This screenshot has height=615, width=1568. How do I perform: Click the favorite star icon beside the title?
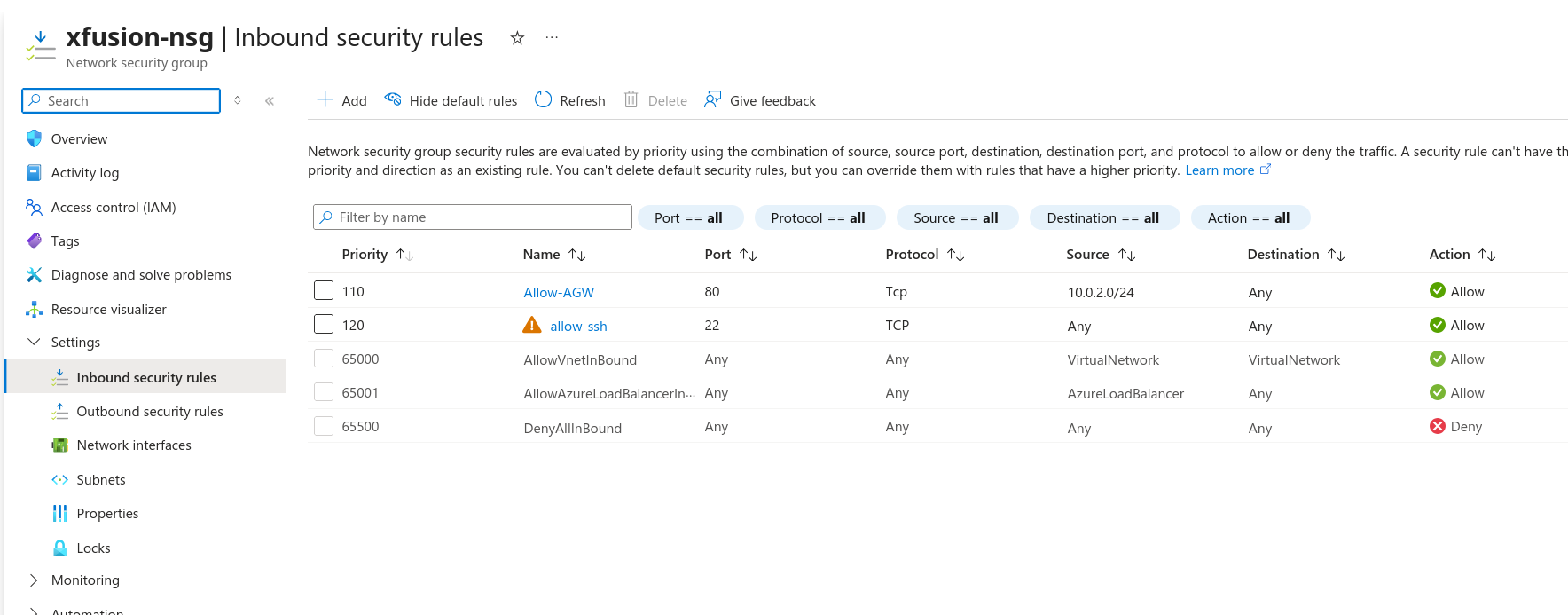517,38
